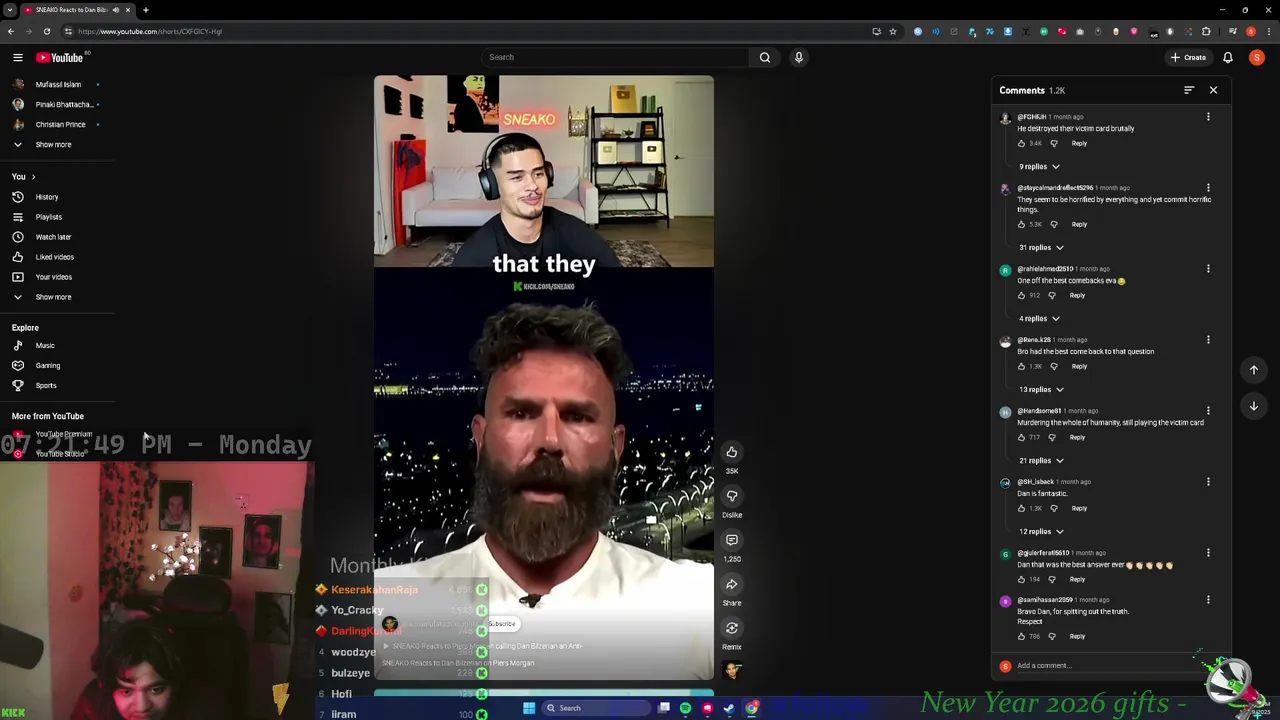Expand the 12 replies thread
The height and width of the screenshot is (720, 1280).
click(x=1041, y=531)
